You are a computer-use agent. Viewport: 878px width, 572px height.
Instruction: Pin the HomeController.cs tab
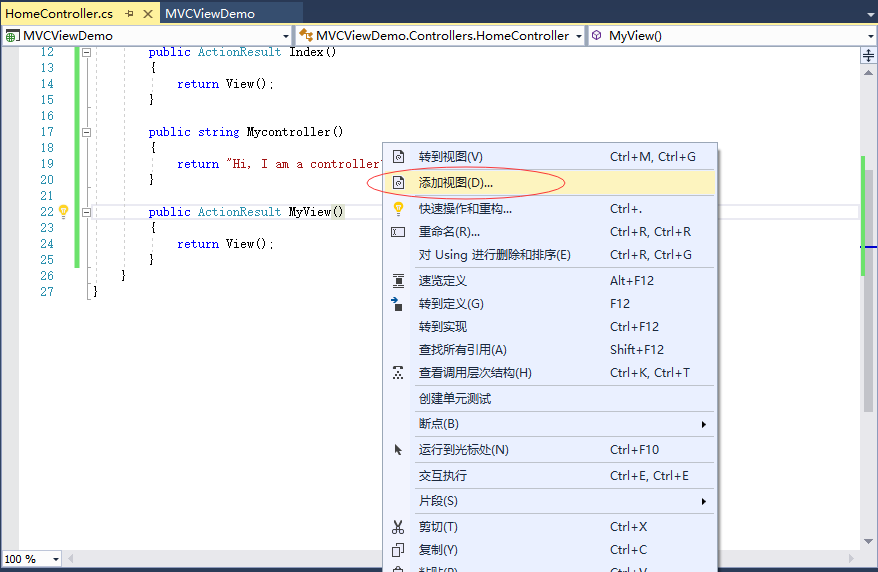coord(129,14)
